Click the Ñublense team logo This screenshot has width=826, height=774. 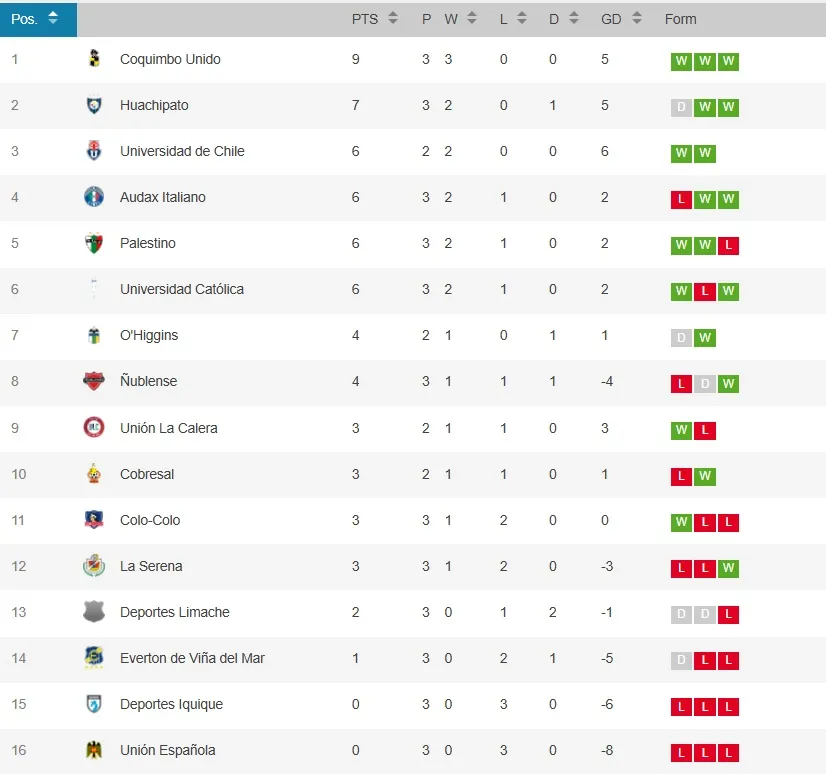click(x=94, y=381)
